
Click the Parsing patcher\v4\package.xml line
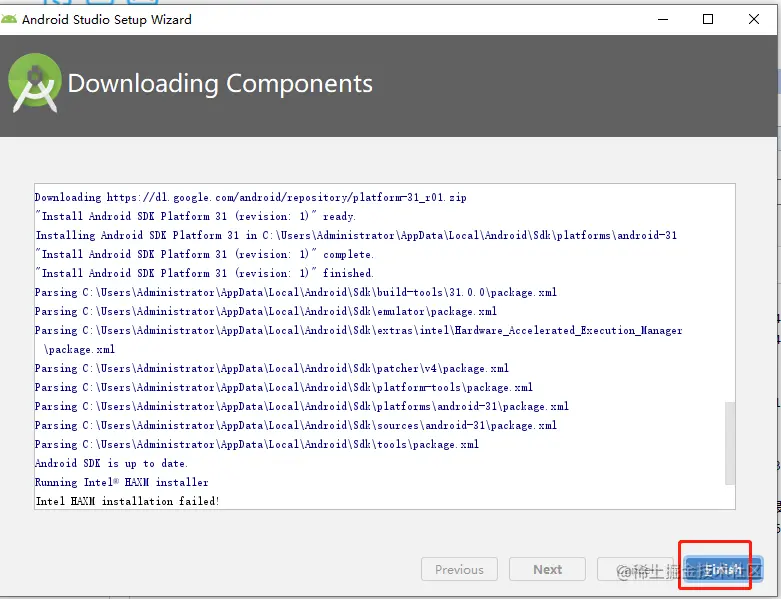[272, 368]
